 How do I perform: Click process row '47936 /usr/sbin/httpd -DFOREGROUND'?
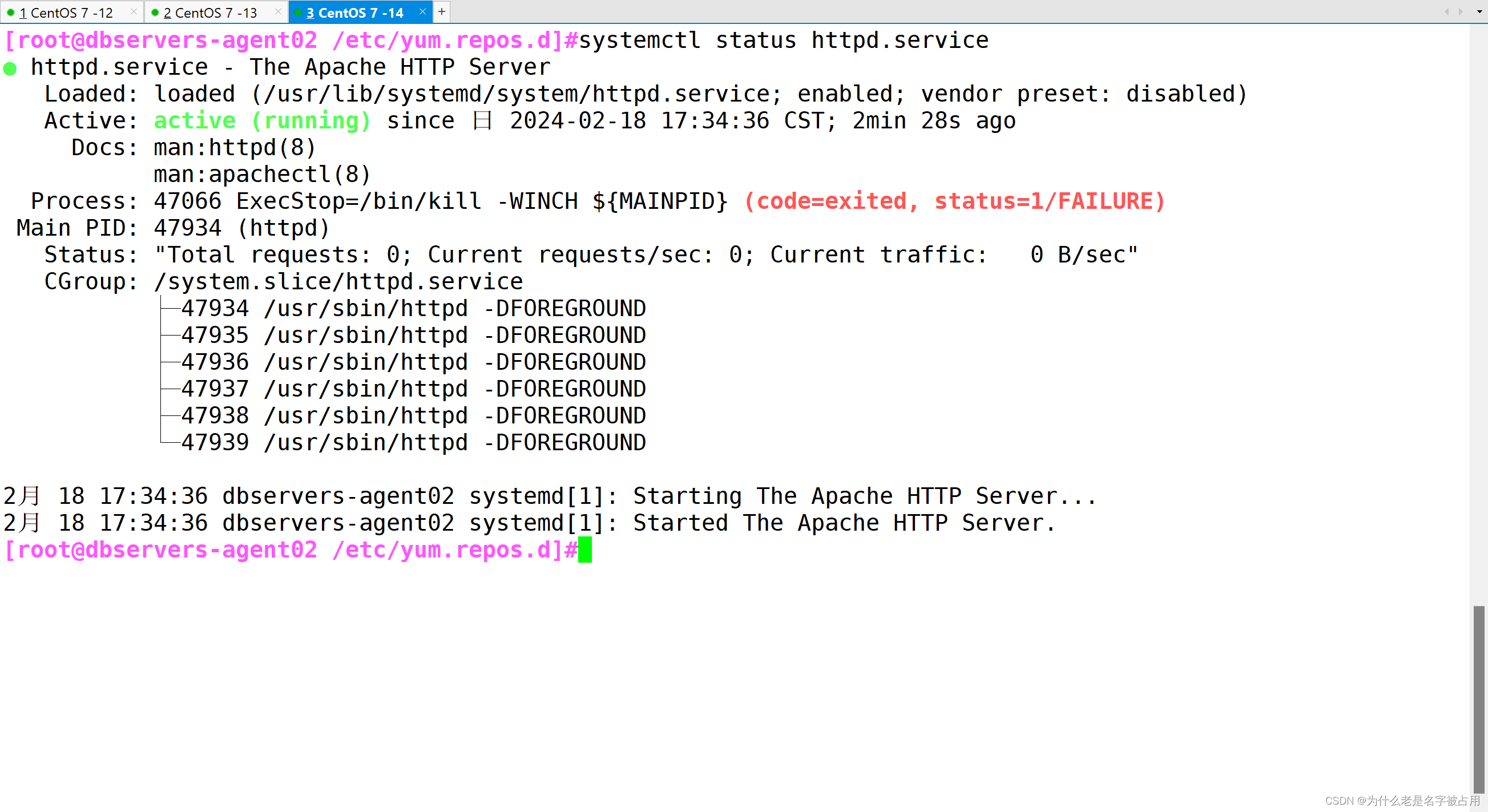[x=414, y=362]
